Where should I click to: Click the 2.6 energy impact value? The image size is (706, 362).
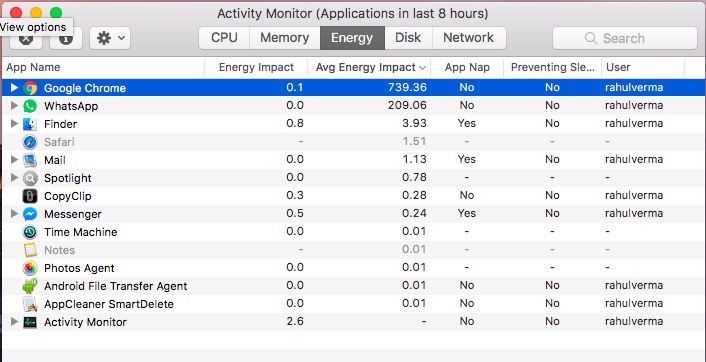294,321
